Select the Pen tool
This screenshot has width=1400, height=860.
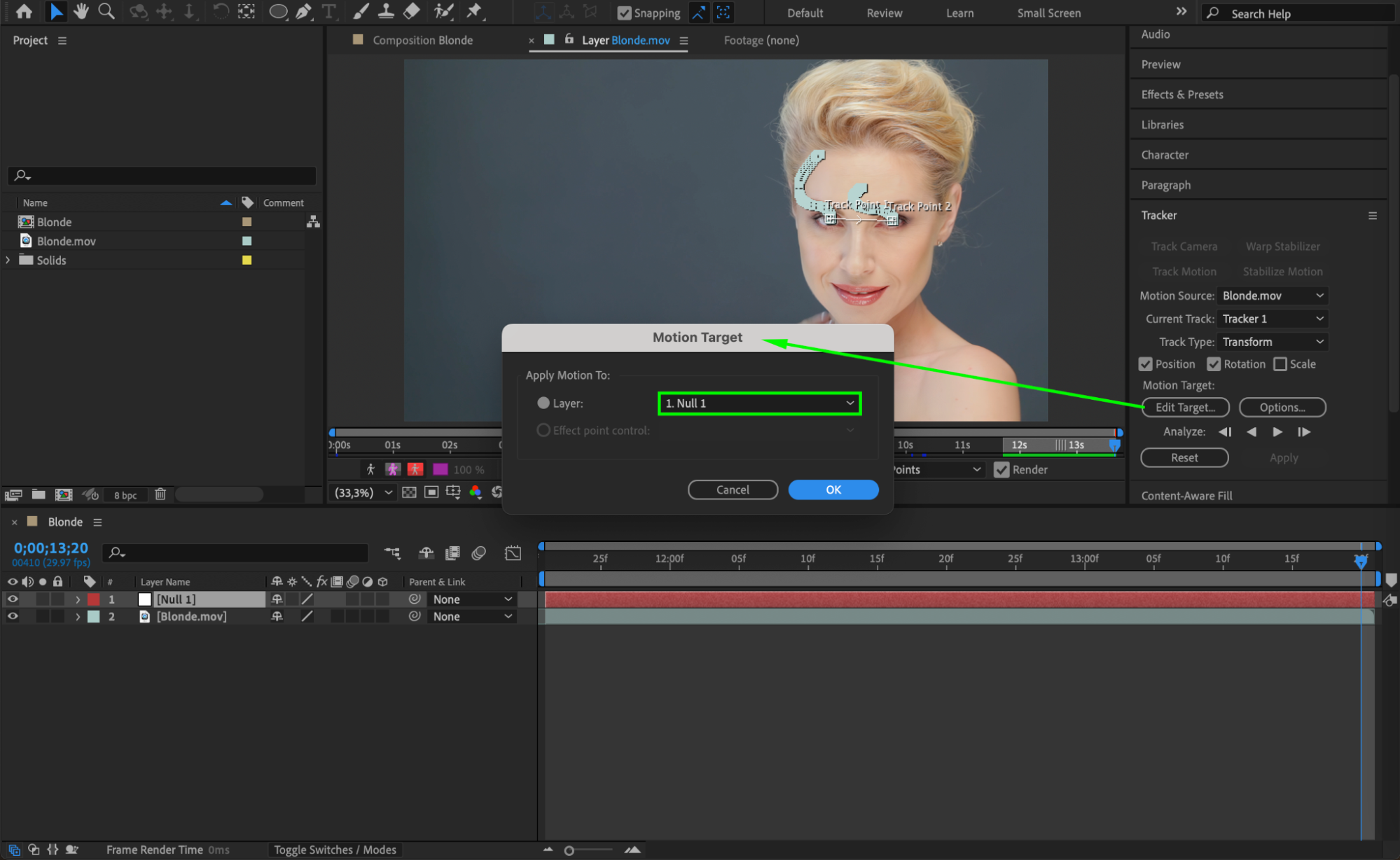click(x=303, y=11)
